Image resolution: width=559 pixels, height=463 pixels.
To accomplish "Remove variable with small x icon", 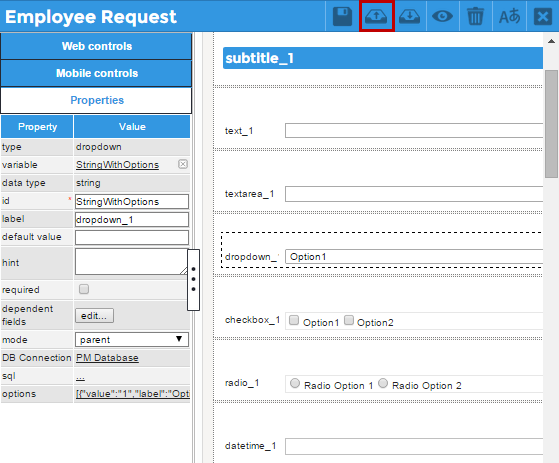I will (x=183, y=164).
